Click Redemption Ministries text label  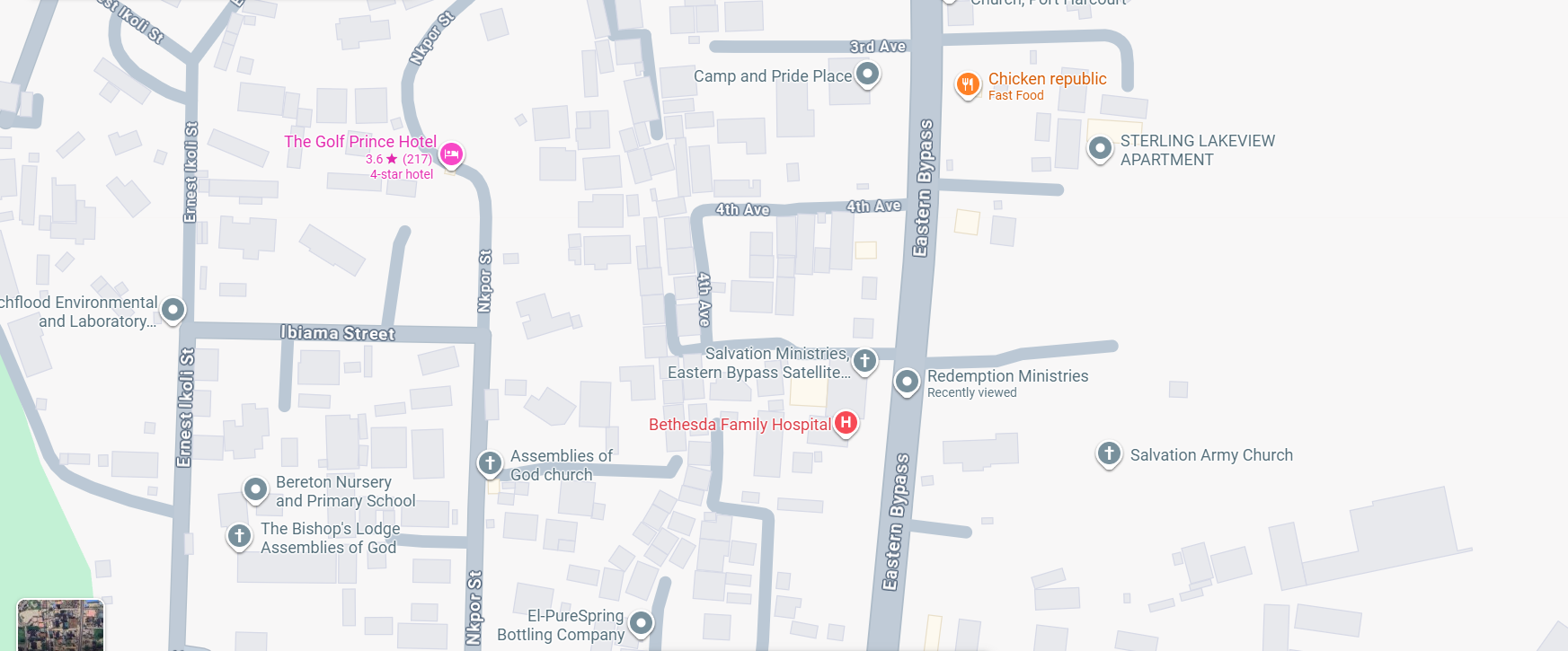pos(1007,376)
